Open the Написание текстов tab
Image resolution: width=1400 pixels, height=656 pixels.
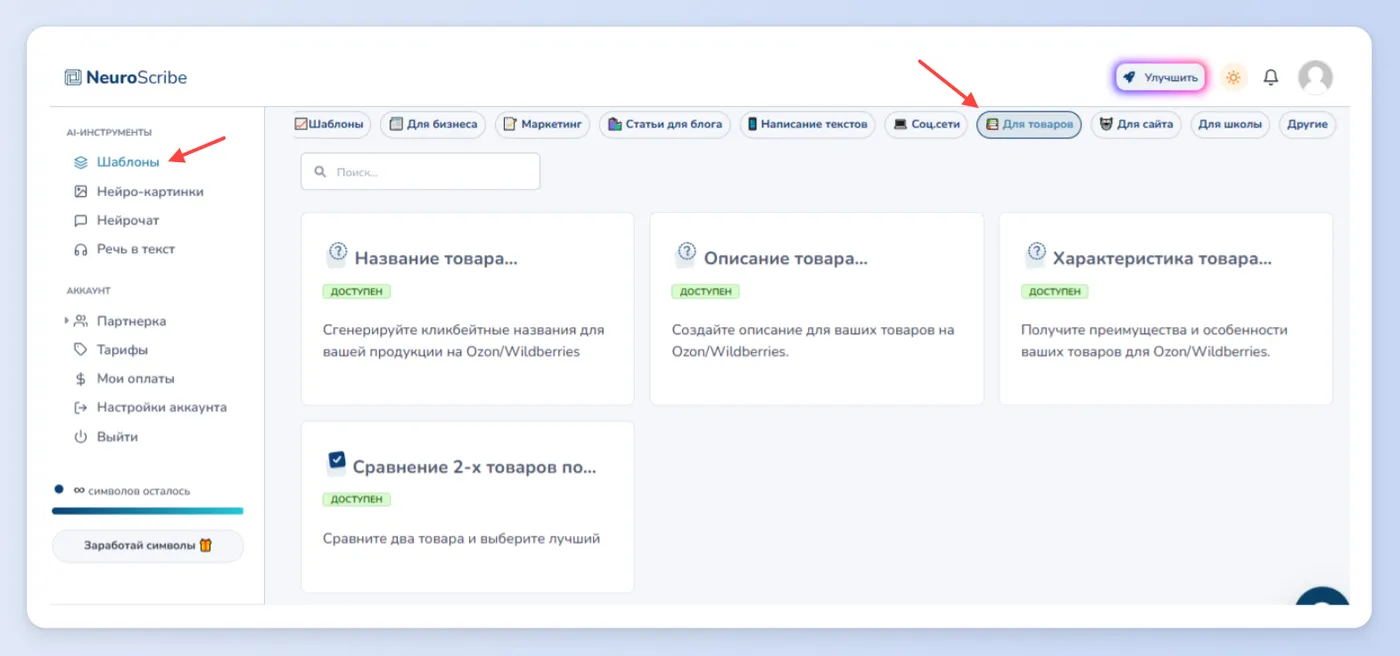point(808,125)
